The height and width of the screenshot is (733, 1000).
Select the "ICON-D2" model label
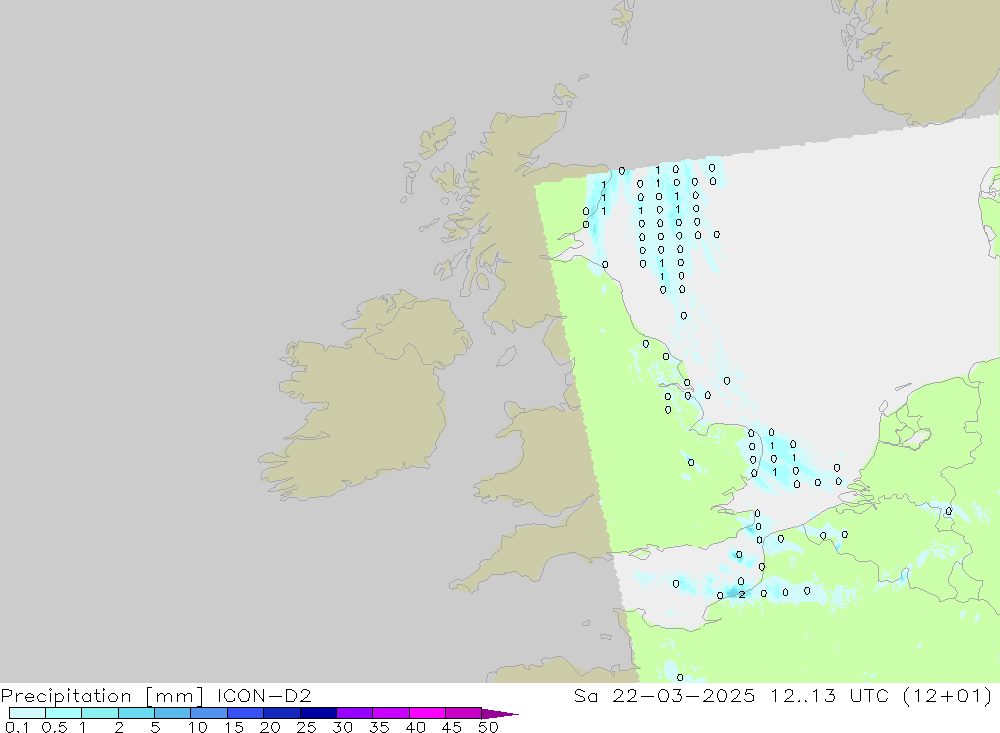coord(264,695)
